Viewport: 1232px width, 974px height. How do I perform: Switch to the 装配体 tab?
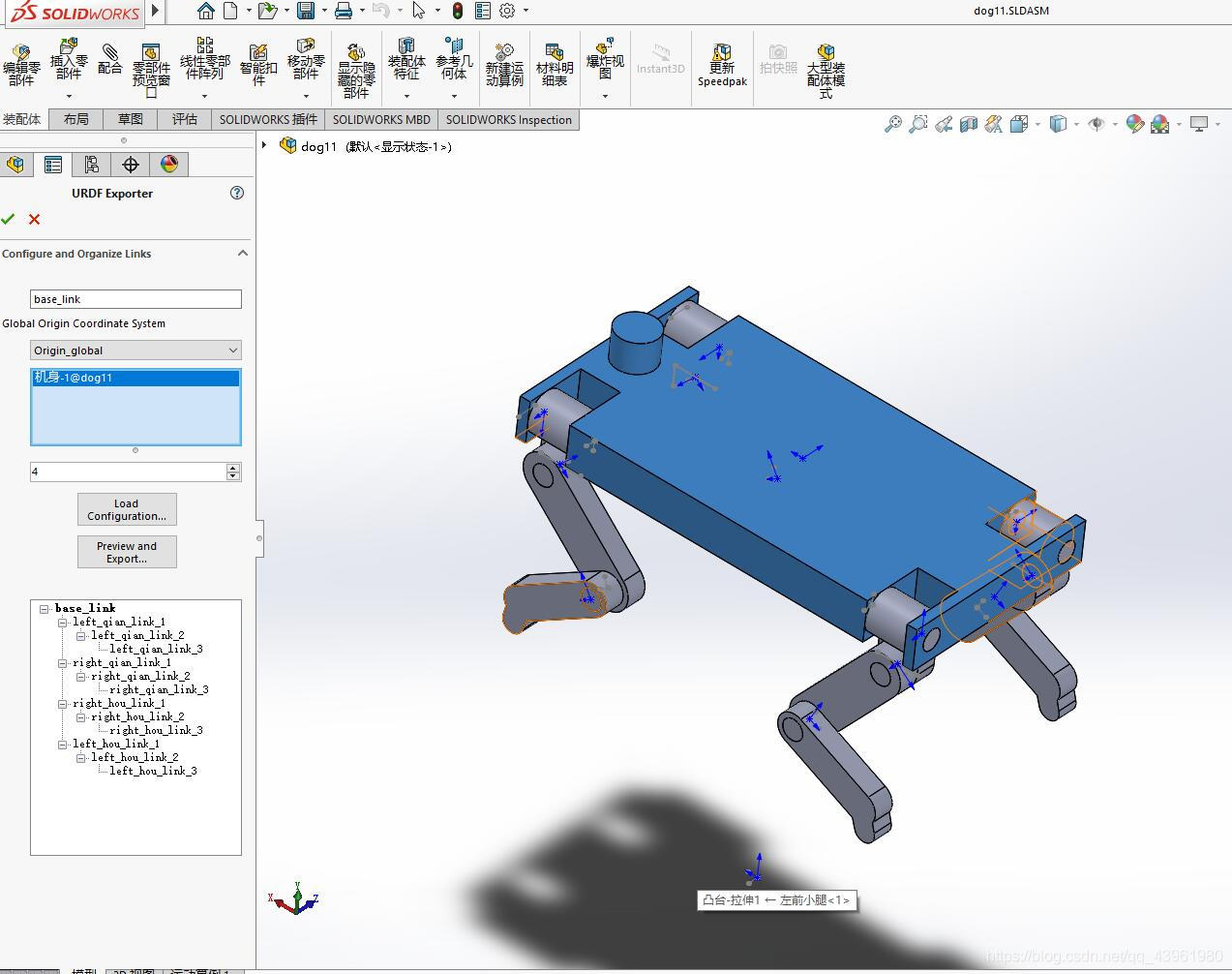(22, 119)
